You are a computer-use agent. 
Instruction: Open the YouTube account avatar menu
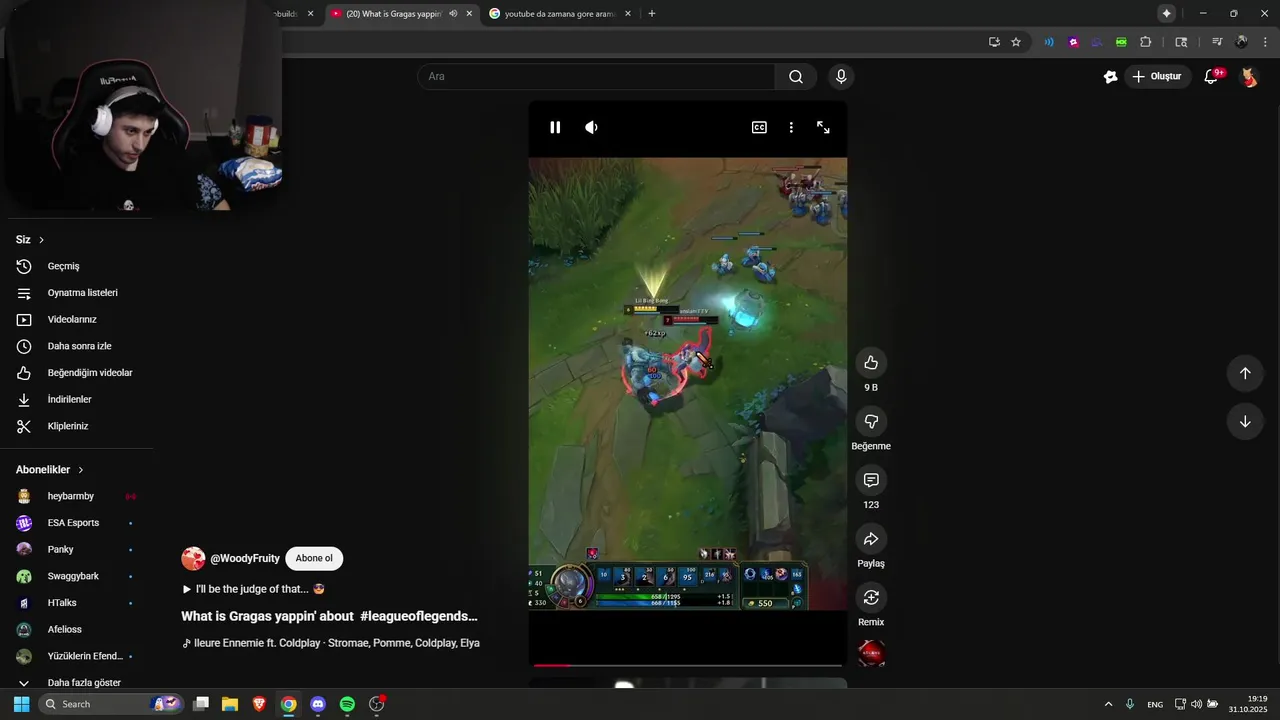coord(1249,77)
